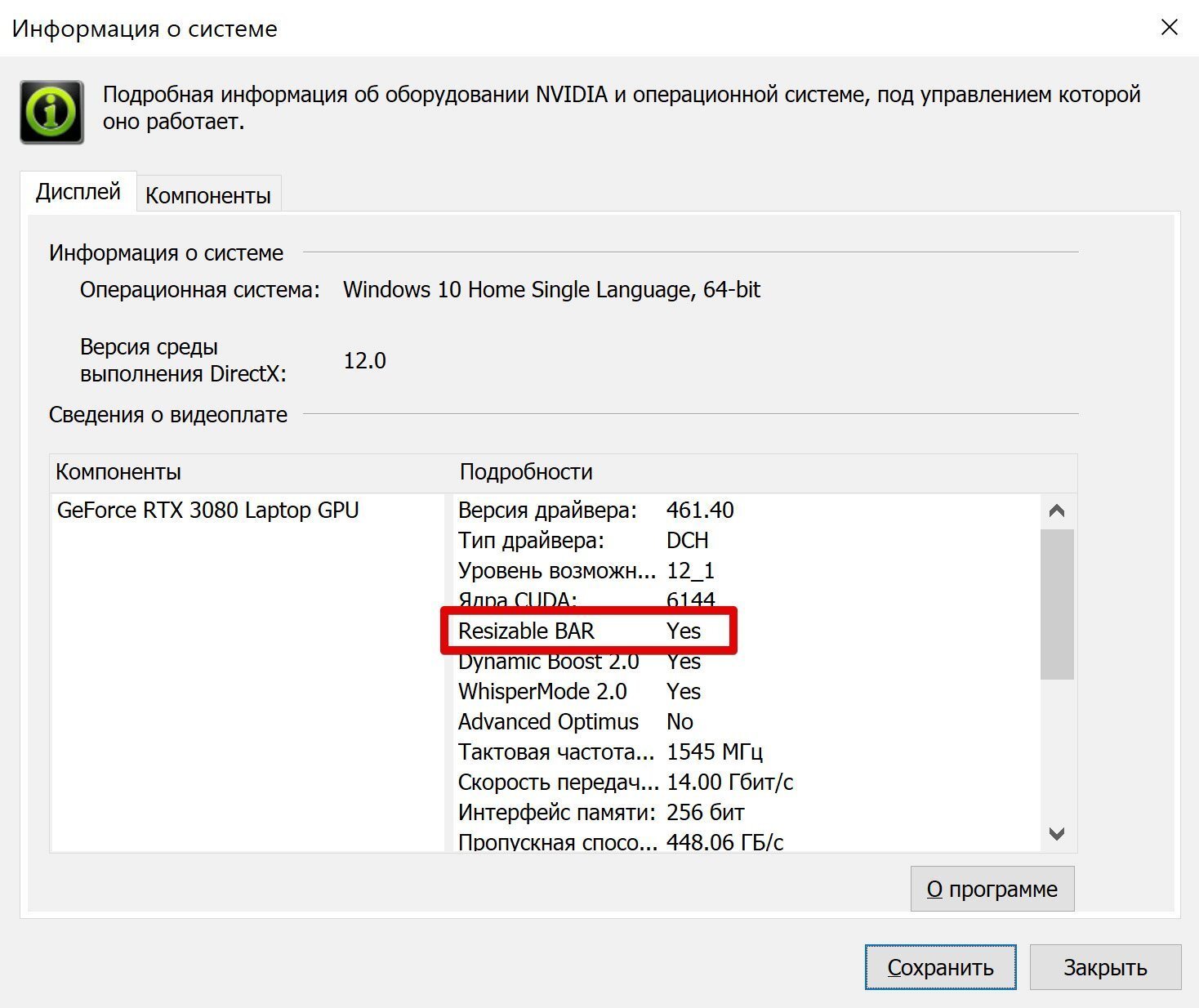Close the system information dialog
The height and width of the screenshot is (1008, 1199).
(1170, 28)
